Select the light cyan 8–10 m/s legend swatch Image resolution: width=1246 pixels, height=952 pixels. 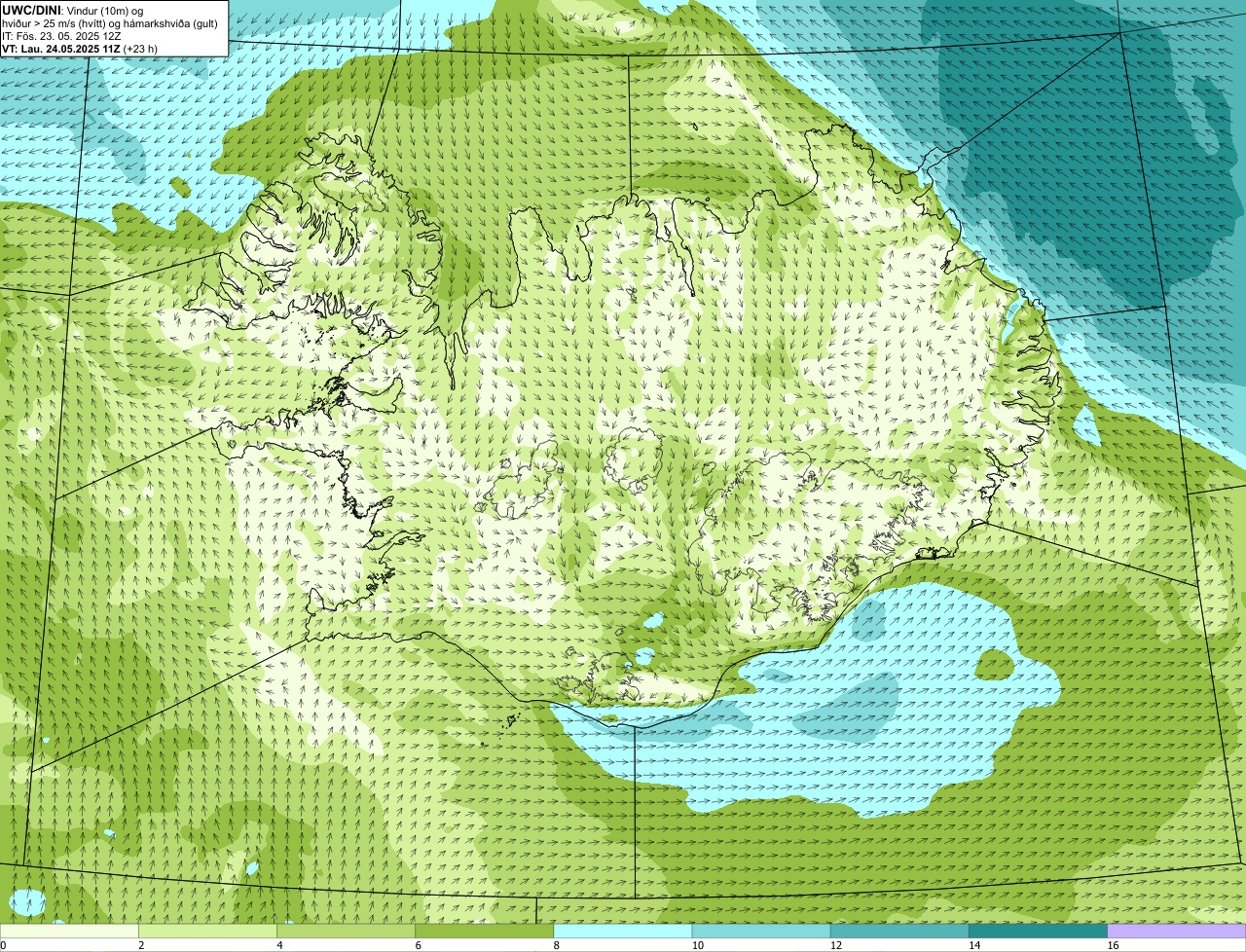(x=622, y=932)
